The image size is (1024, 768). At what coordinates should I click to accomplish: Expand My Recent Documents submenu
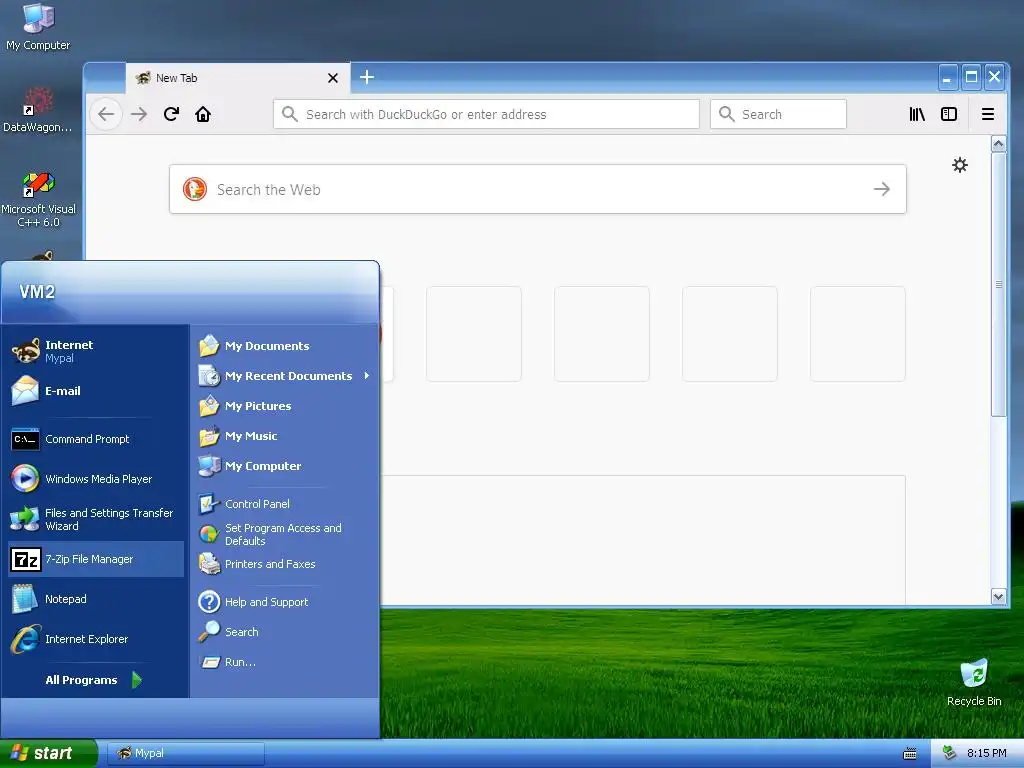(285, 376)
